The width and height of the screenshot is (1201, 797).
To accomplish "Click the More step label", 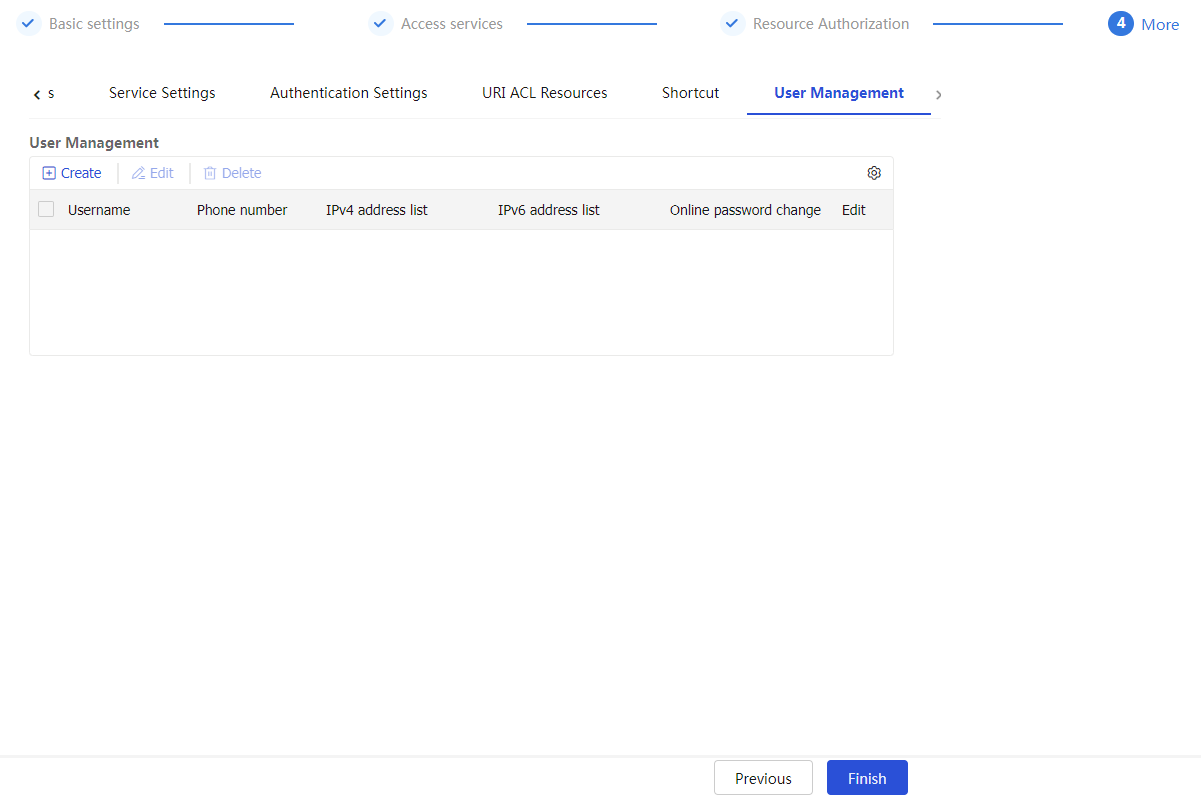I will 1160,24.
